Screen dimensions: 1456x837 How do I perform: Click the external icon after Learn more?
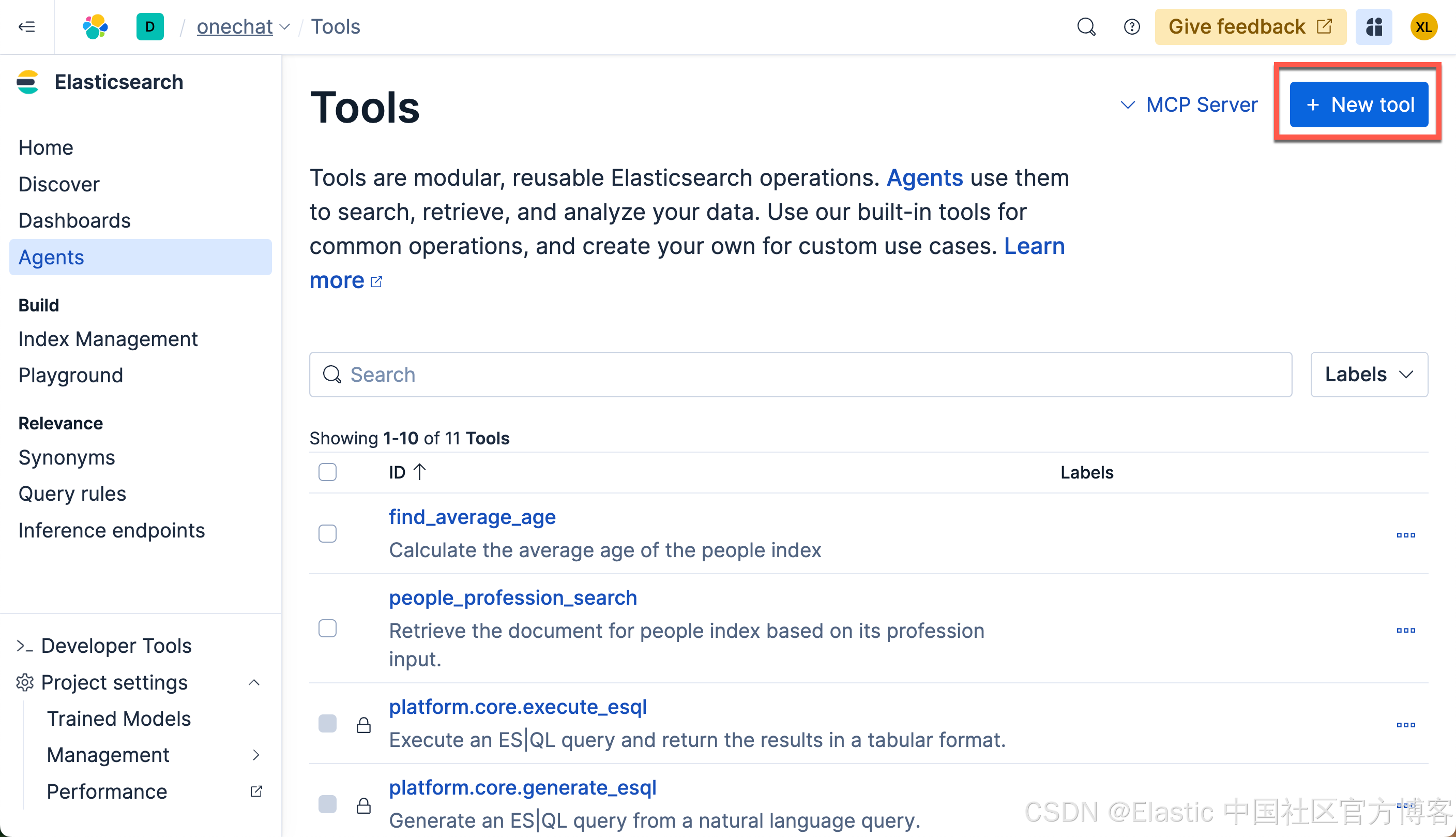click(x=376, y=282)
